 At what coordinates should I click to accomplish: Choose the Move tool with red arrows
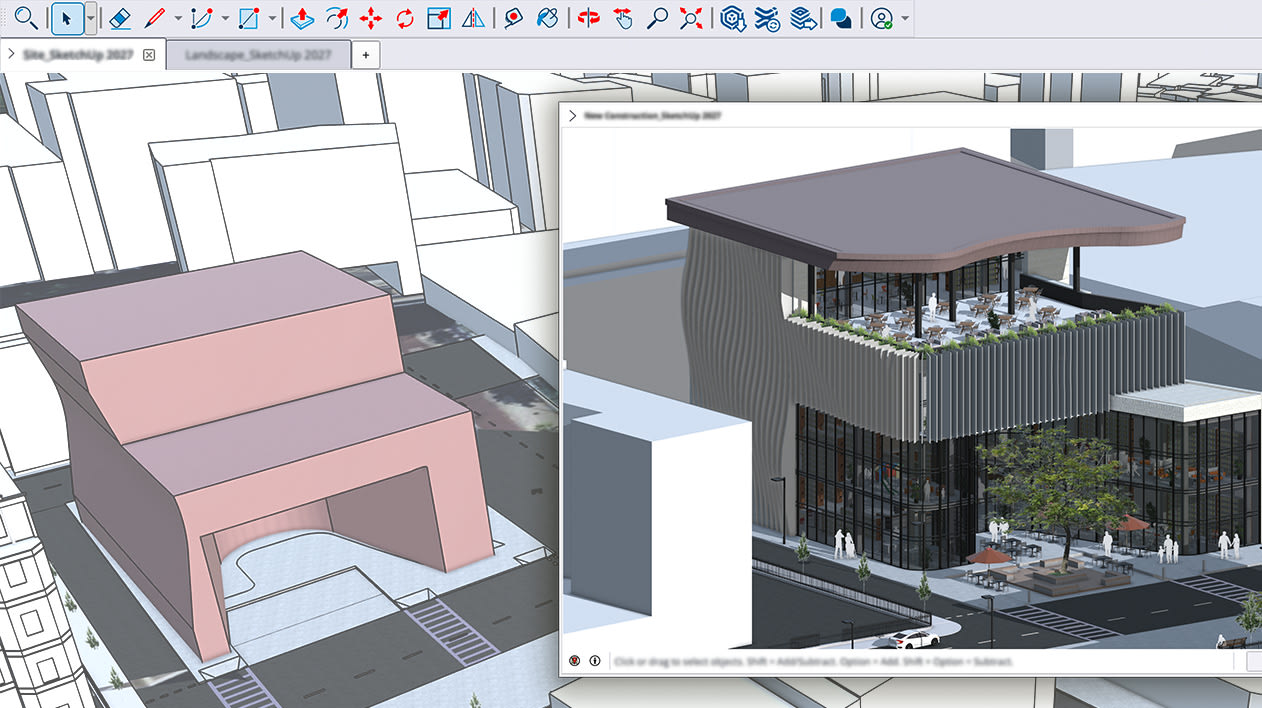371,18
